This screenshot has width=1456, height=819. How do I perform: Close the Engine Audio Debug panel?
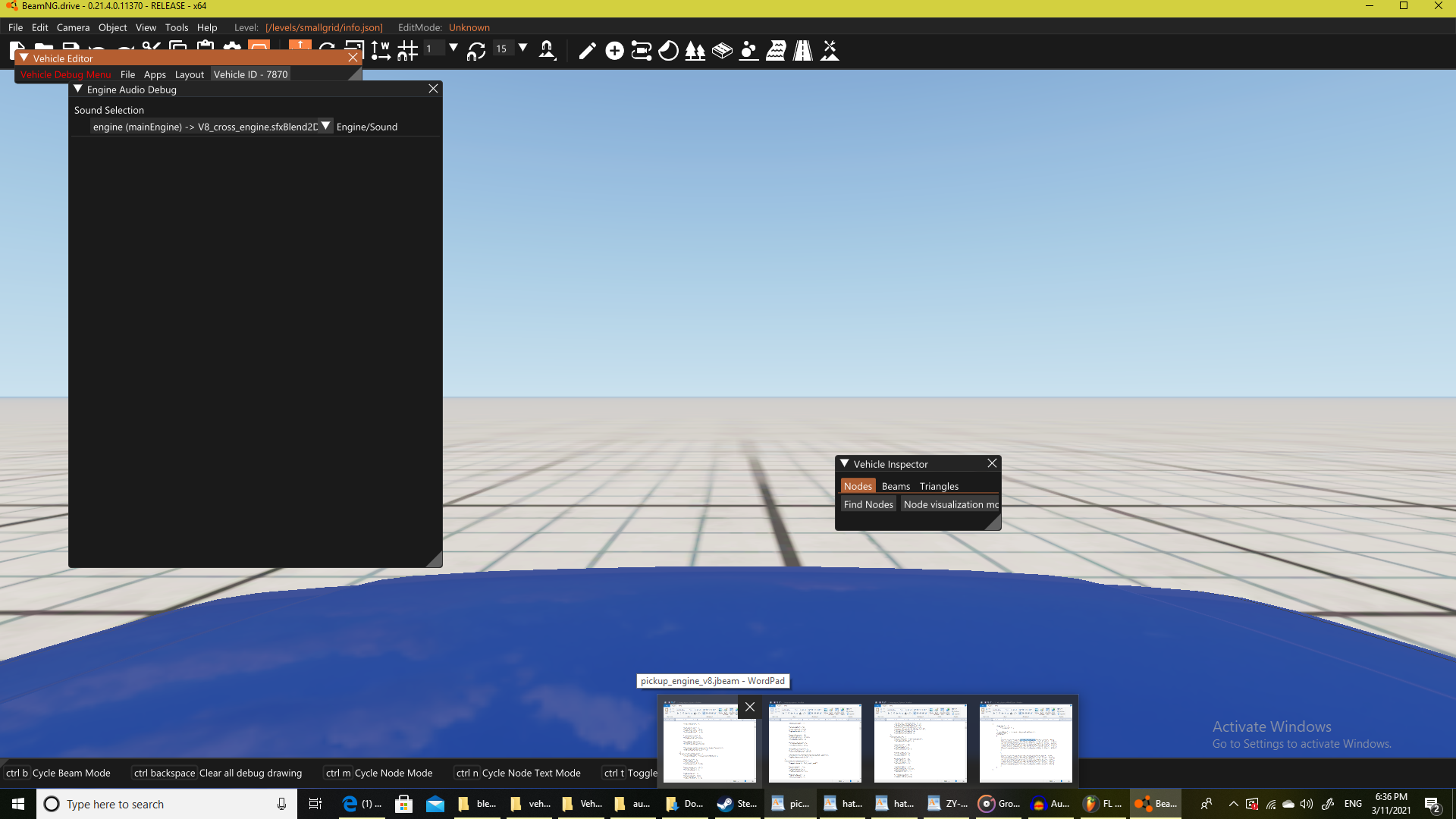433,89
